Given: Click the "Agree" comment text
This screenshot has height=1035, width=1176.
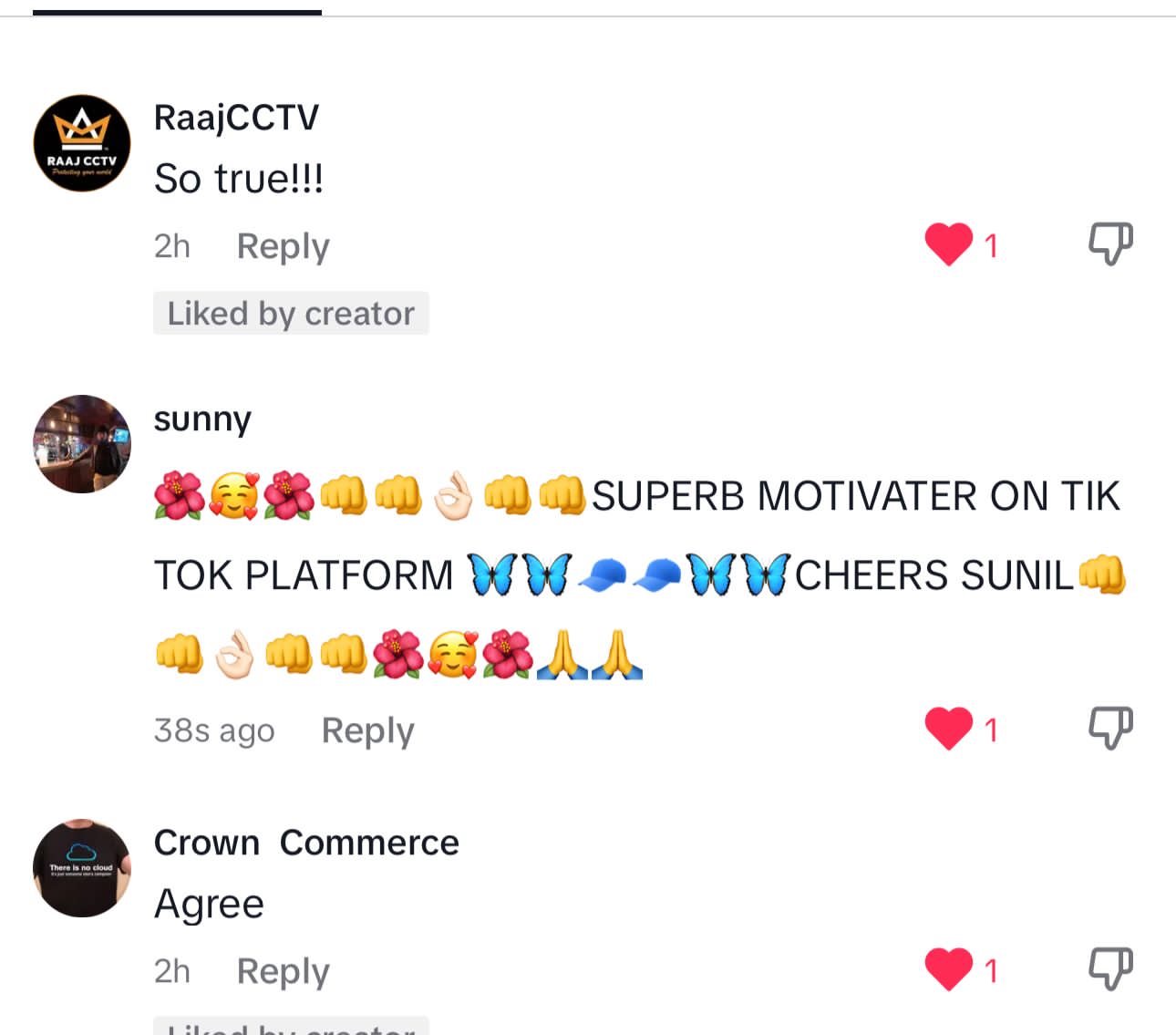Looking at the screenshot, I should (209, 905).
